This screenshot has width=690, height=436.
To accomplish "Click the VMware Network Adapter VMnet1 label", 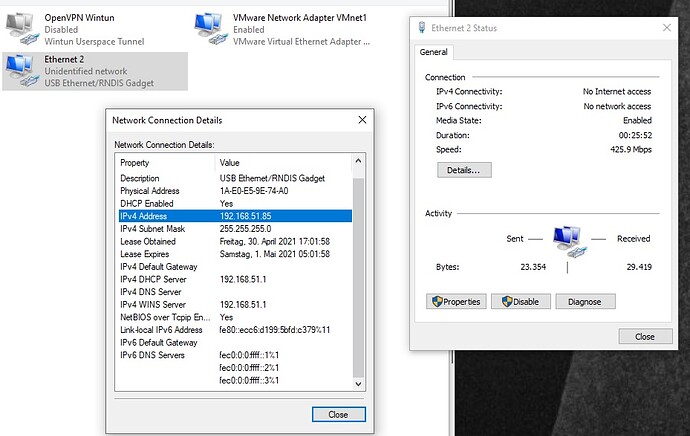I will 300,18.
